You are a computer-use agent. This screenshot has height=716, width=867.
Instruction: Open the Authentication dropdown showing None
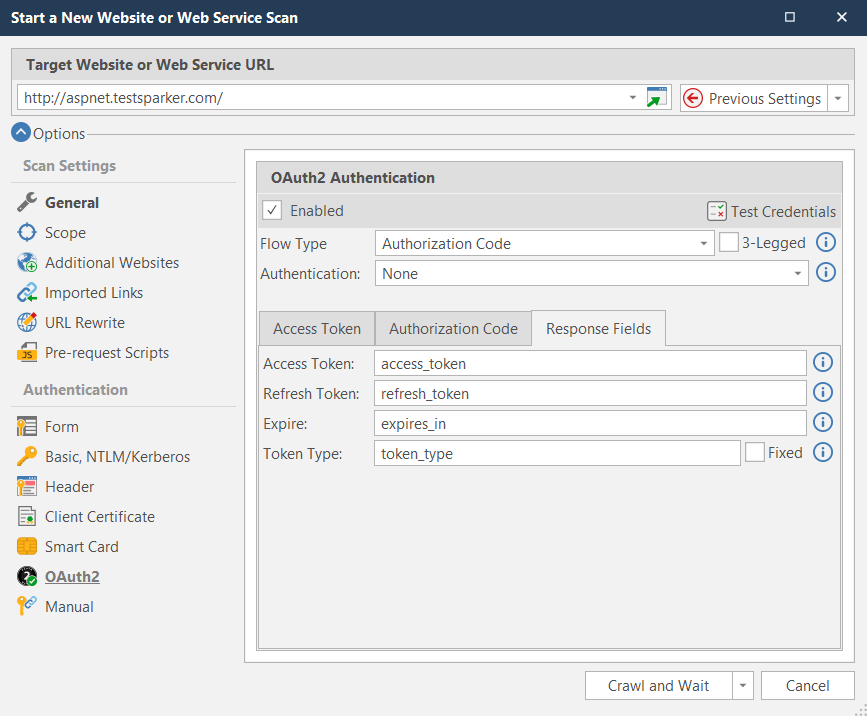(800, 273)
